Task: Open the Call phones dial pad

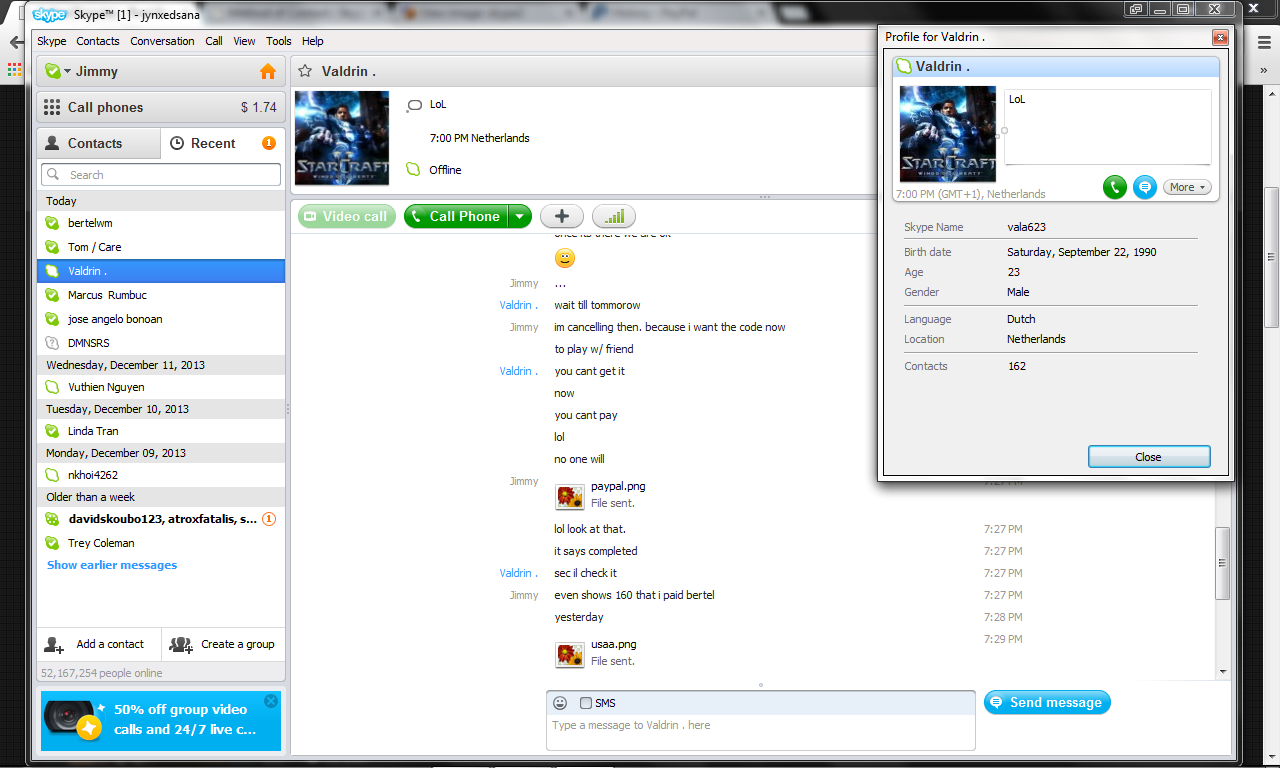Action: 161,107
